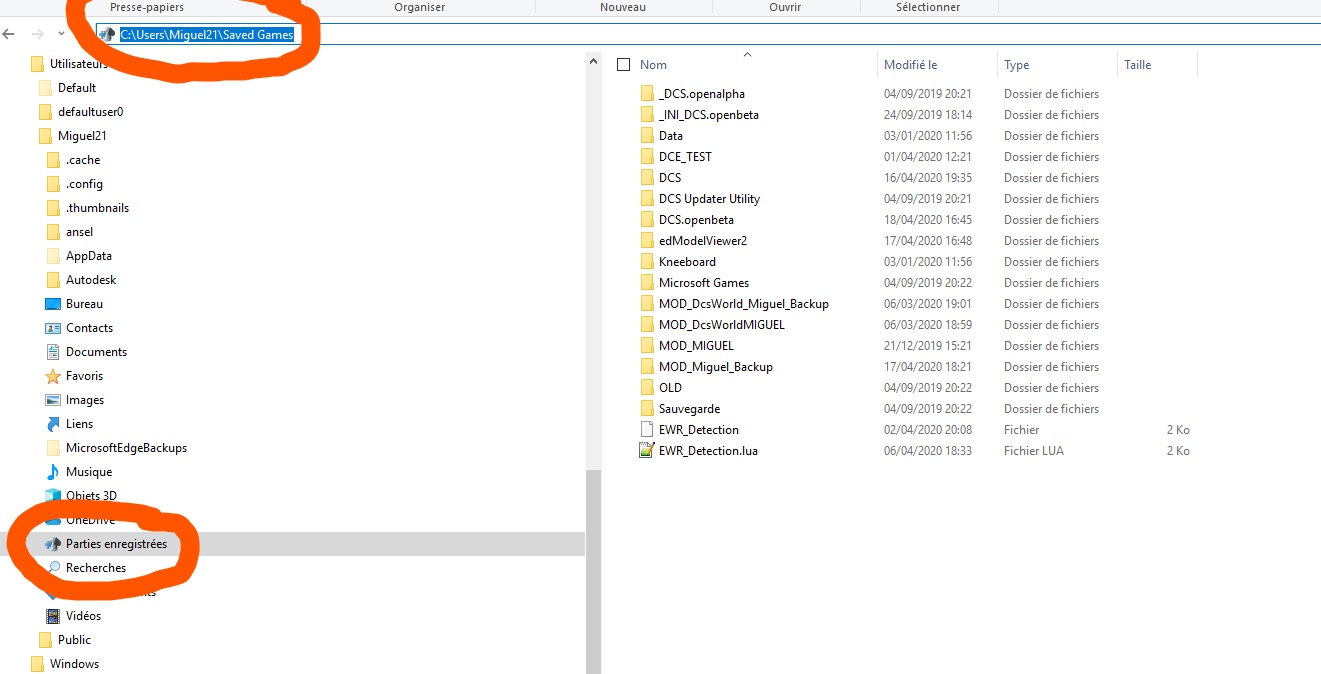Click the _DCS.openalpha folder icon
Image resolution: width=1321 pixels, height=674 pixels.
tap(646, 94)
